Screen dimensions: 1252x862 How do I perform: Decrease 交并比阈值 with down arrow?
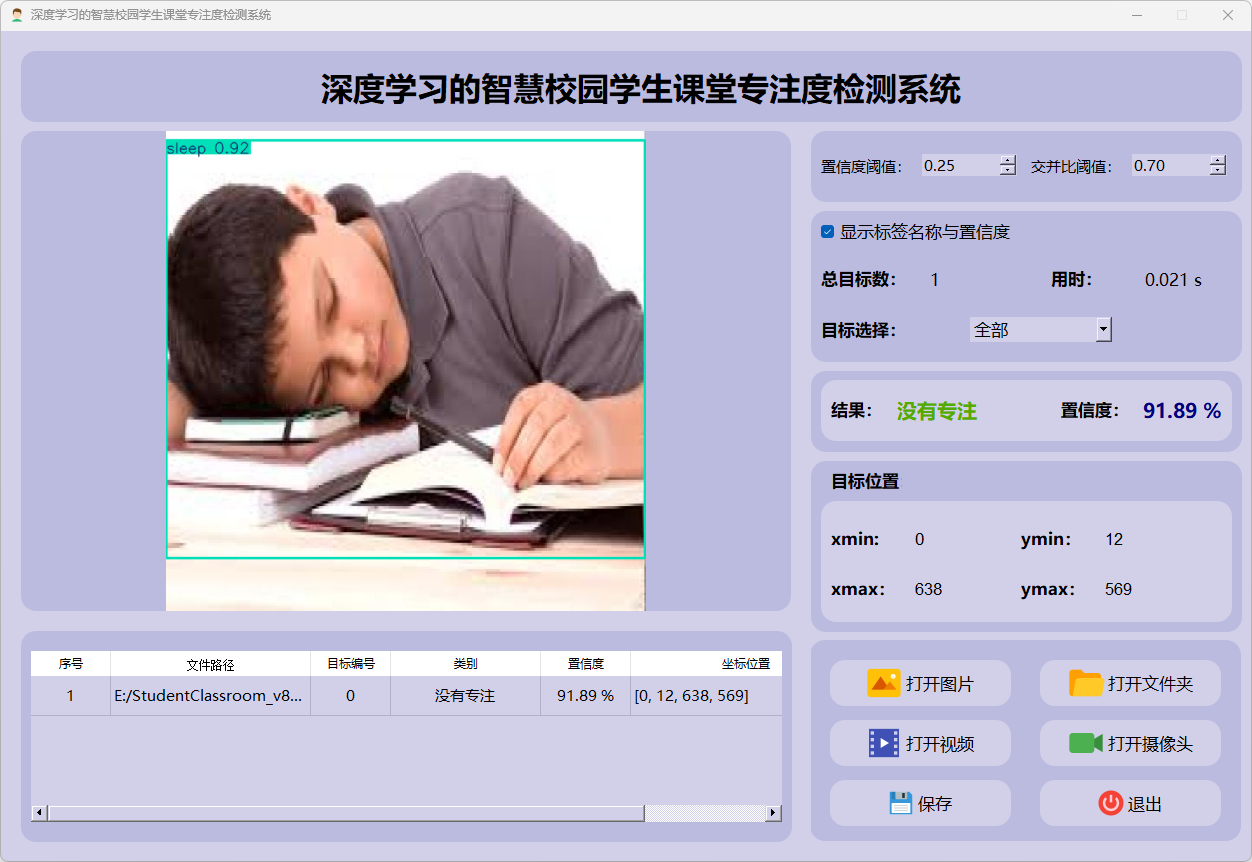(1217, 171)
